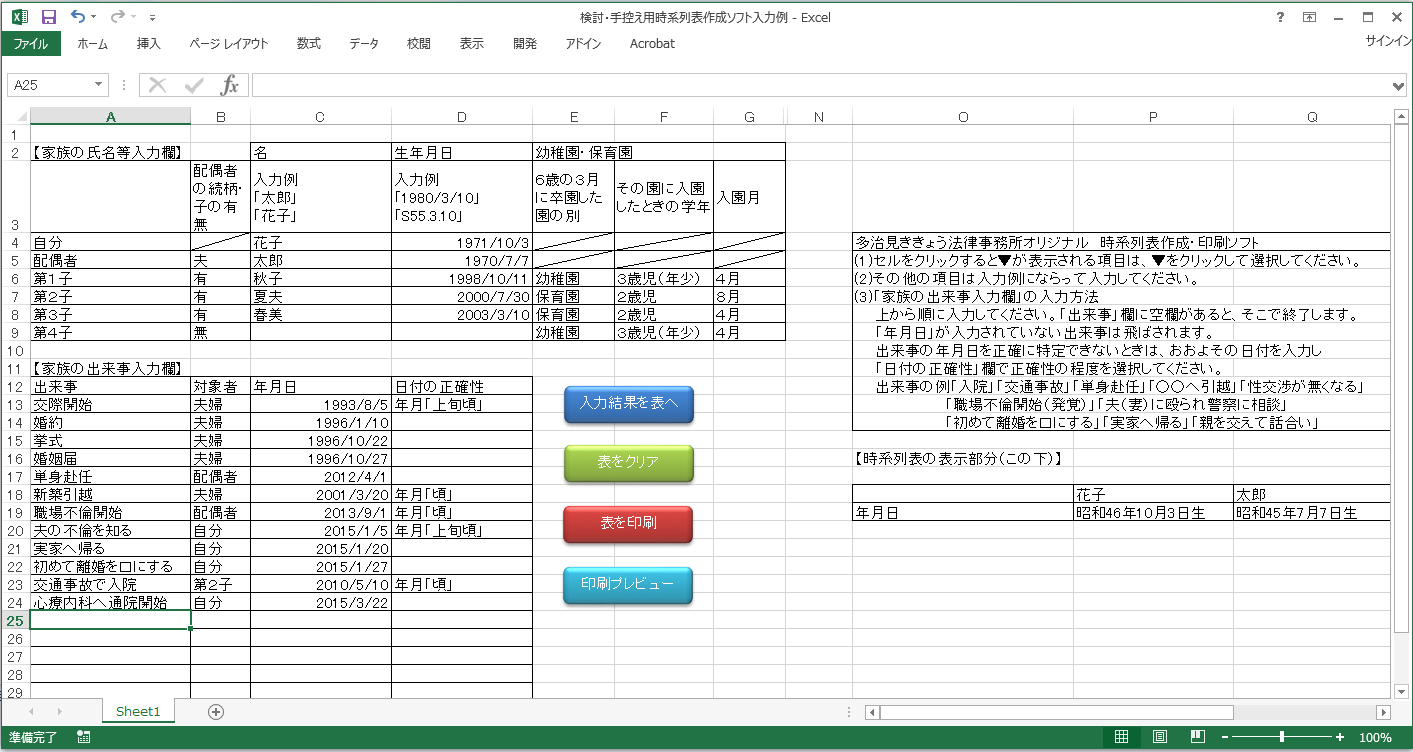This screenshot has width=1413, height=752.
Task: Open Customize Quick Access Toolbar menu
Action: click(153, 16)
